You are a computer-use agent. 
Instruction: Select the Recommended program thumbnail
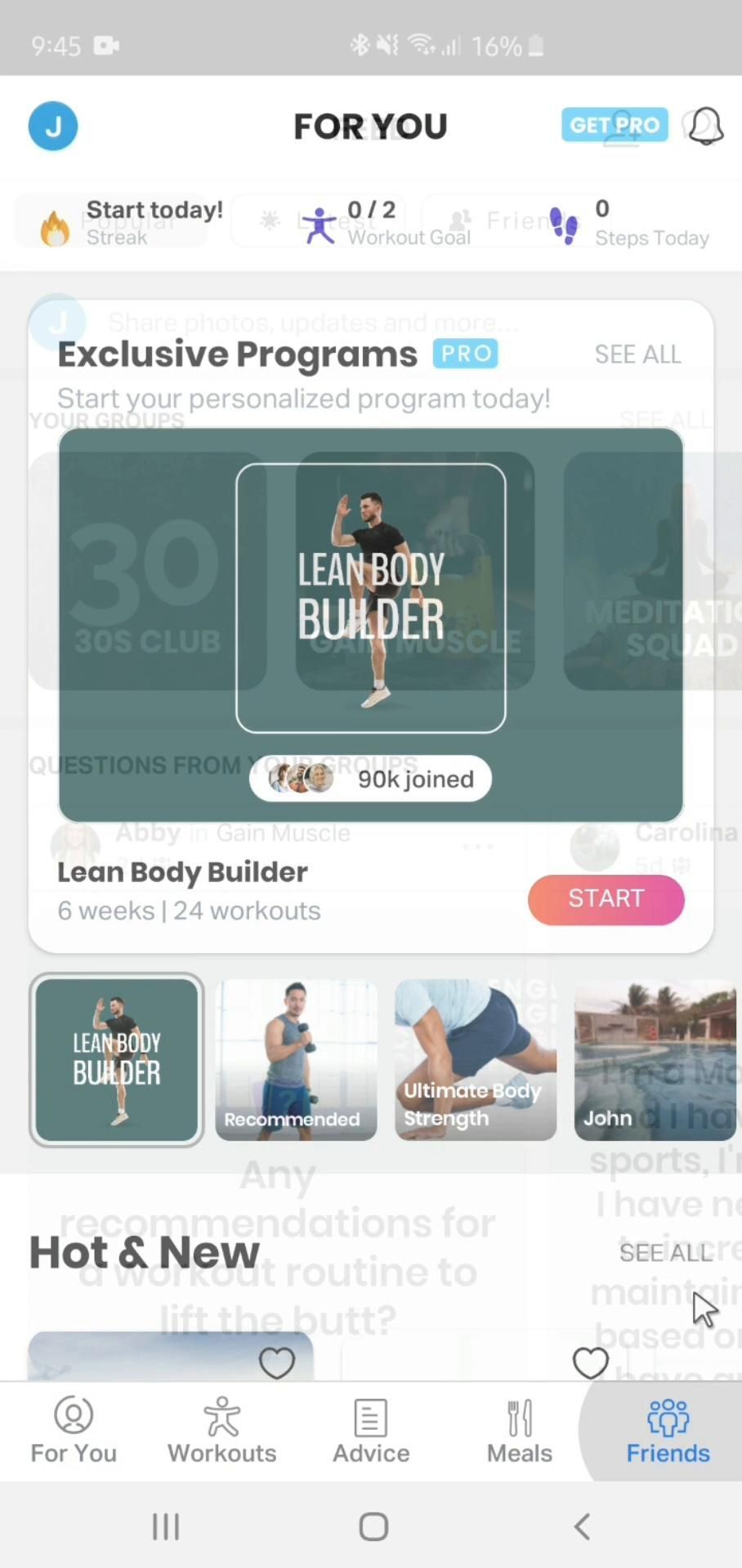click(x=296, y=1060)
